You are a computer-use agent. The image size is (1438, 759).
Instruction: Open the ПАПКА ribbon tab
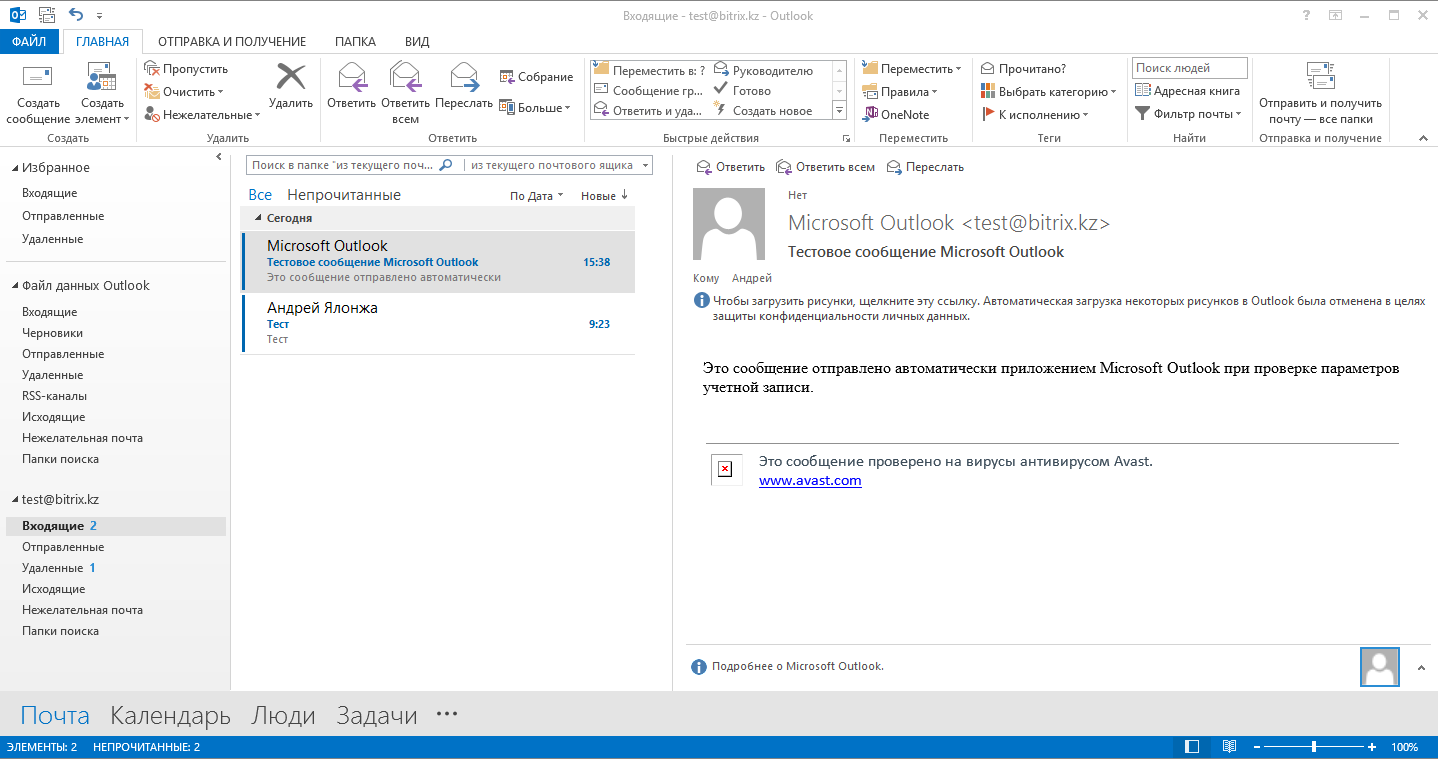pos(355,42)
